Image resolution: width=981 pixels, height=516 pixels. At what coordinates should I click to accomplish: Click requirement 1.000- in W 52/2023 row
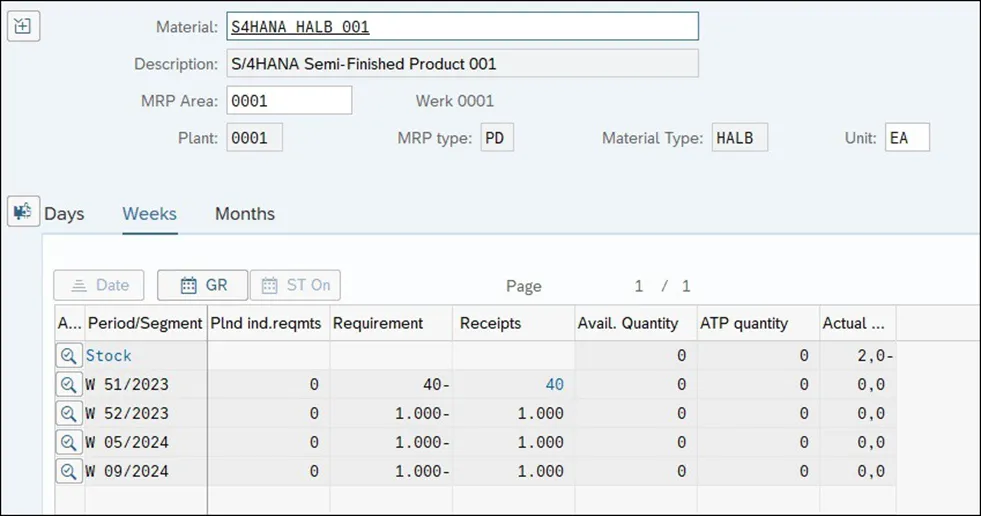coord(422,413)
